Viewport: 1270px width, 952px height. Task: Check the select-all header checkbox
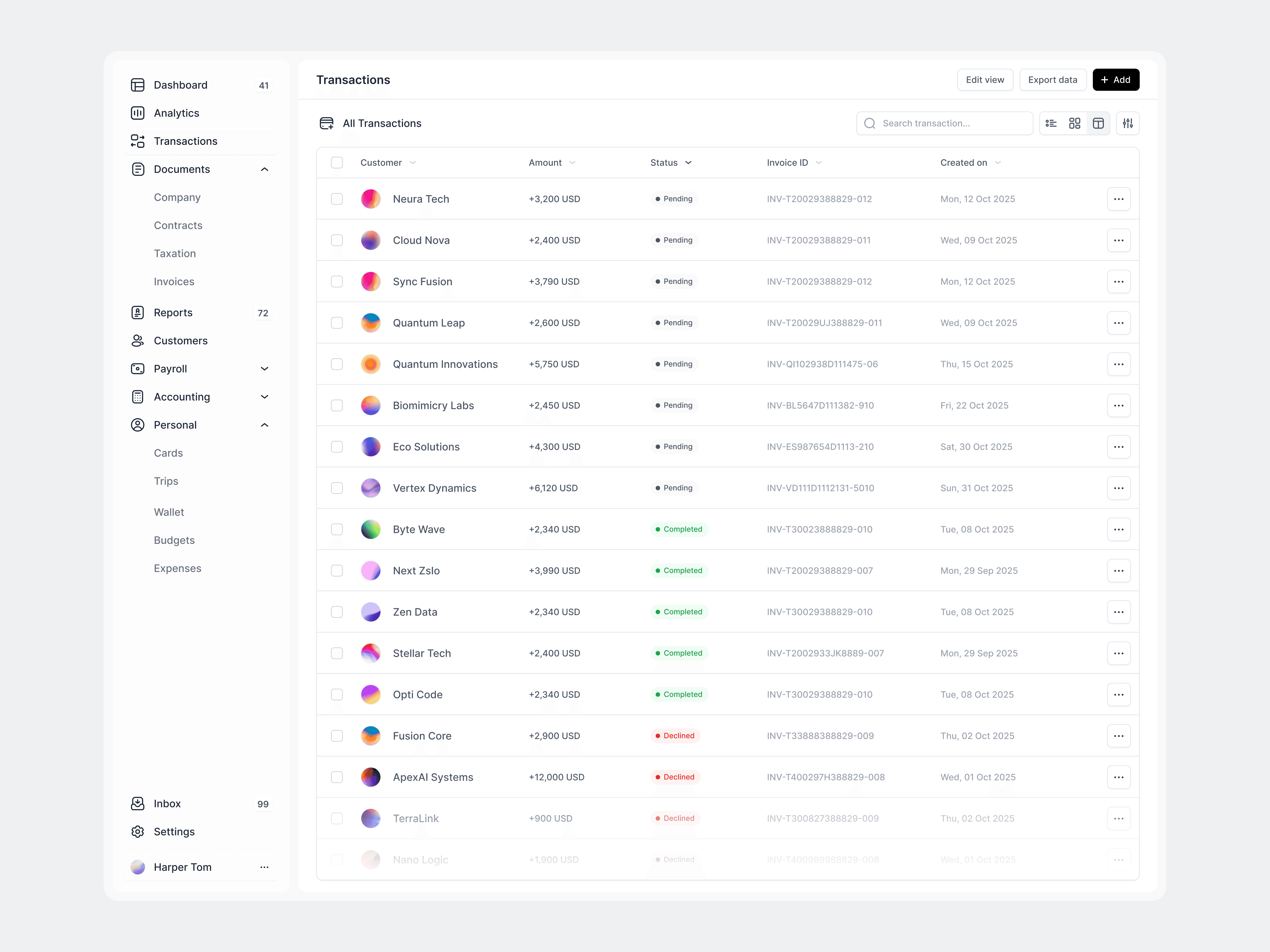pos(337,163)
